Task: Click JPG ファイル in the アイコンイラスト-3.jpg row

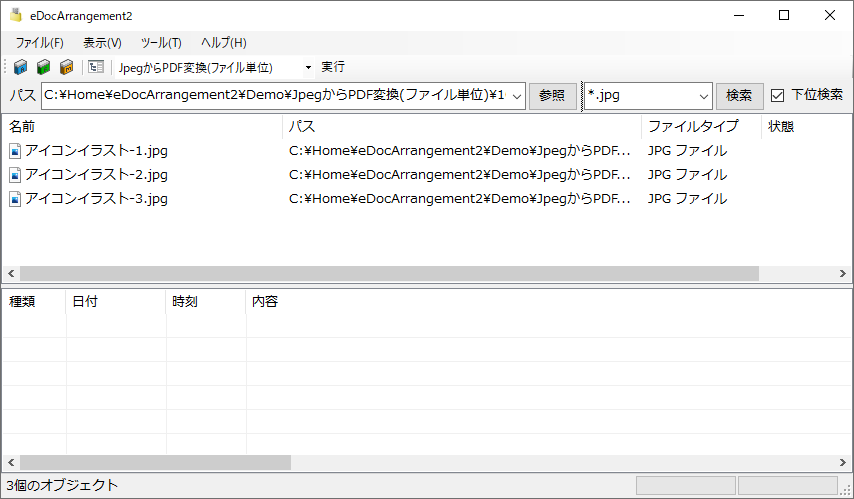Action: [687, 199]
